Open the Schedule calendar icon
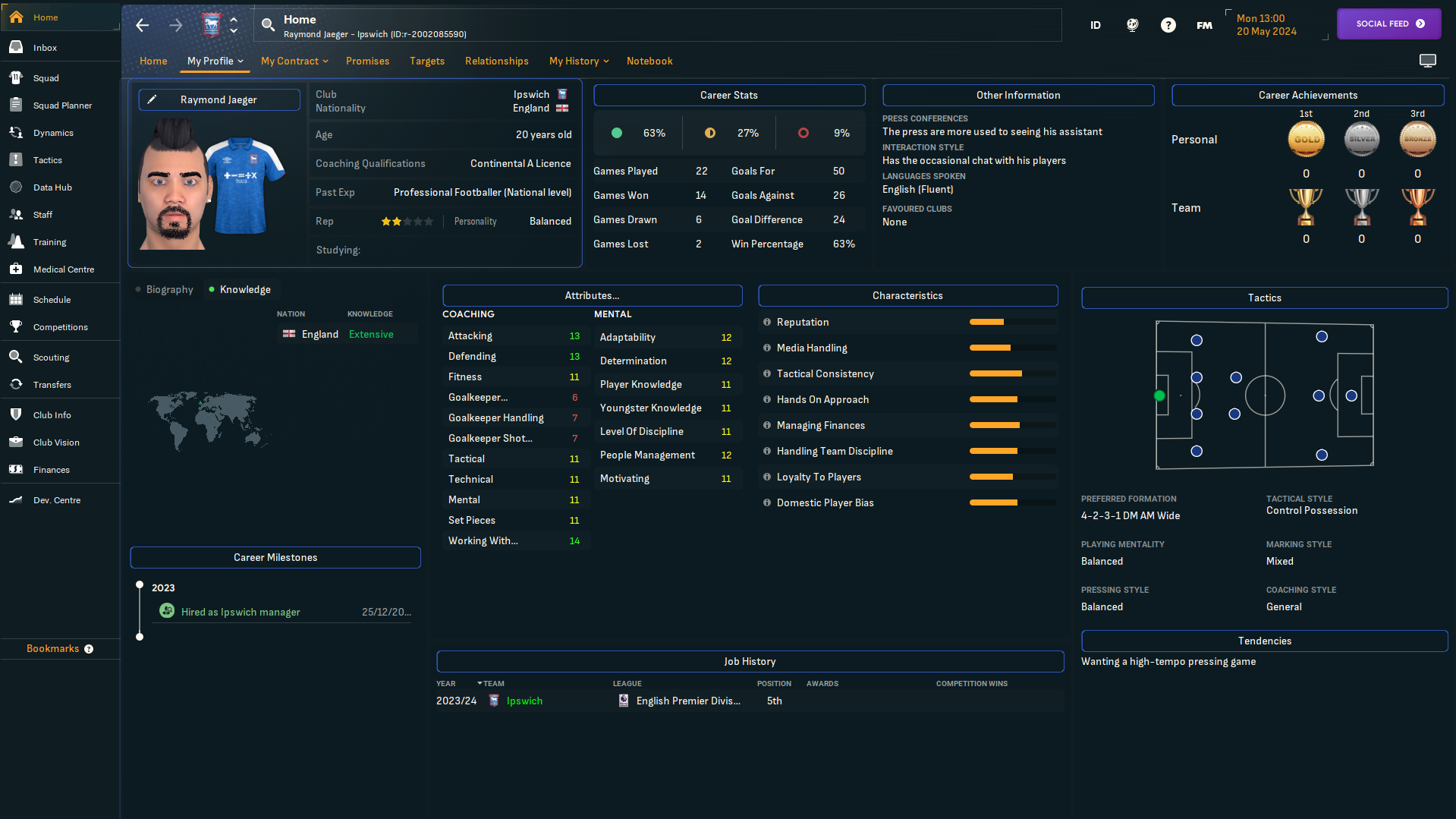 coord(16,299)
